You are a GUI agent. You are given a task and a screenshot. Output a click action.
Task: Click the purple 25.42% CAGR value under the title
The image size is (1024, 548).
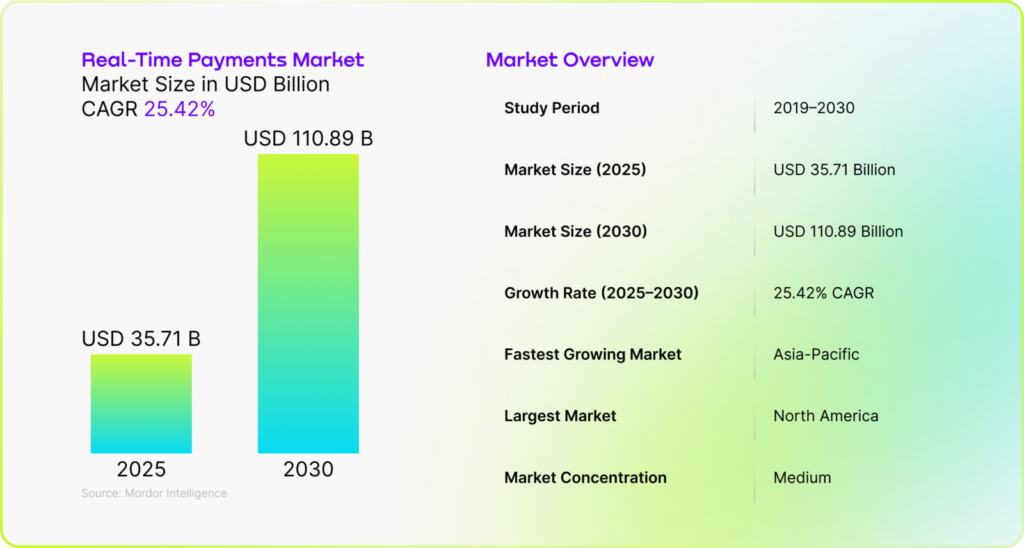[179, 109]
